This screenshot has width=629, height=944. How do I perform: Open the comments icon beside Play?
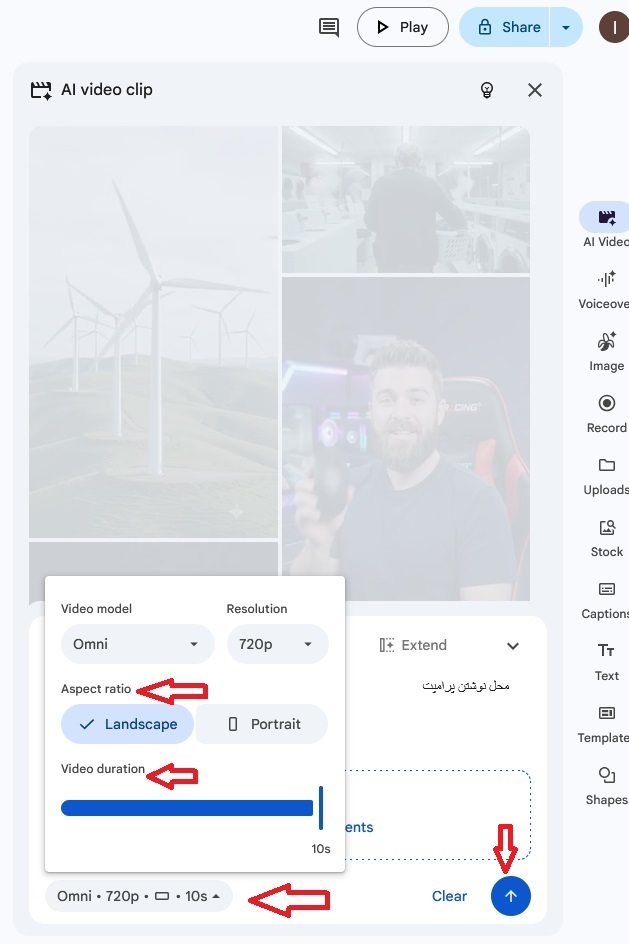pos(329,27)
